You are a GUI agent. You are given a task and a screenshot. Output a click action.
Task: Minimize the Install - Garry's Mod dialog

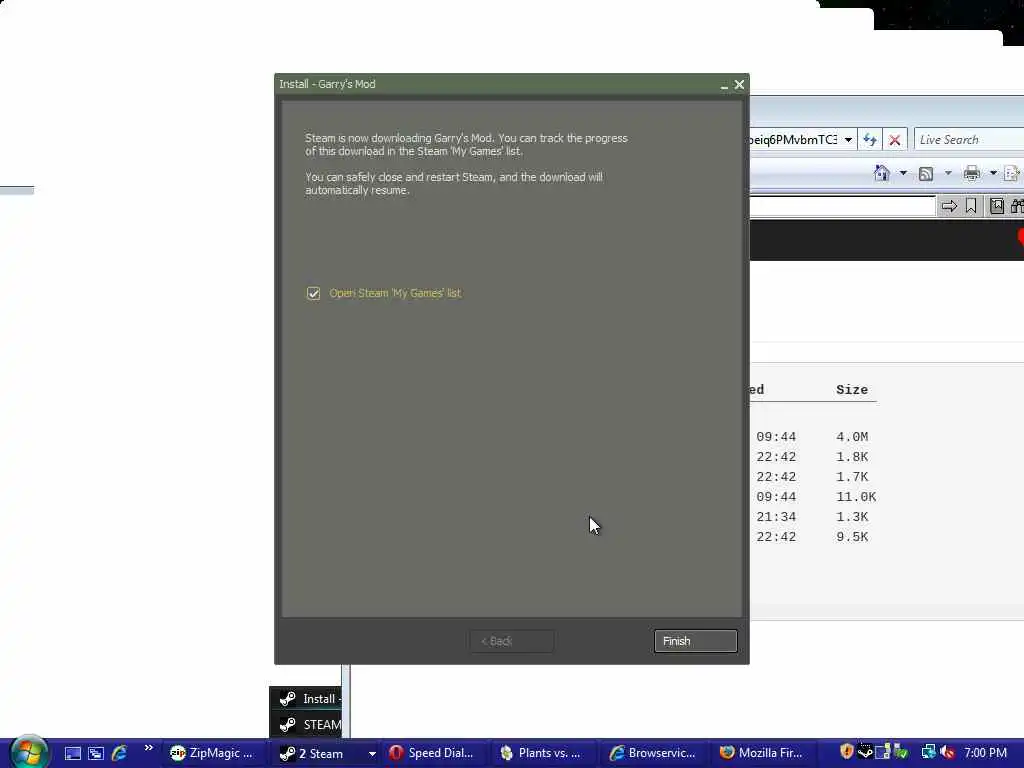point(724,85)
